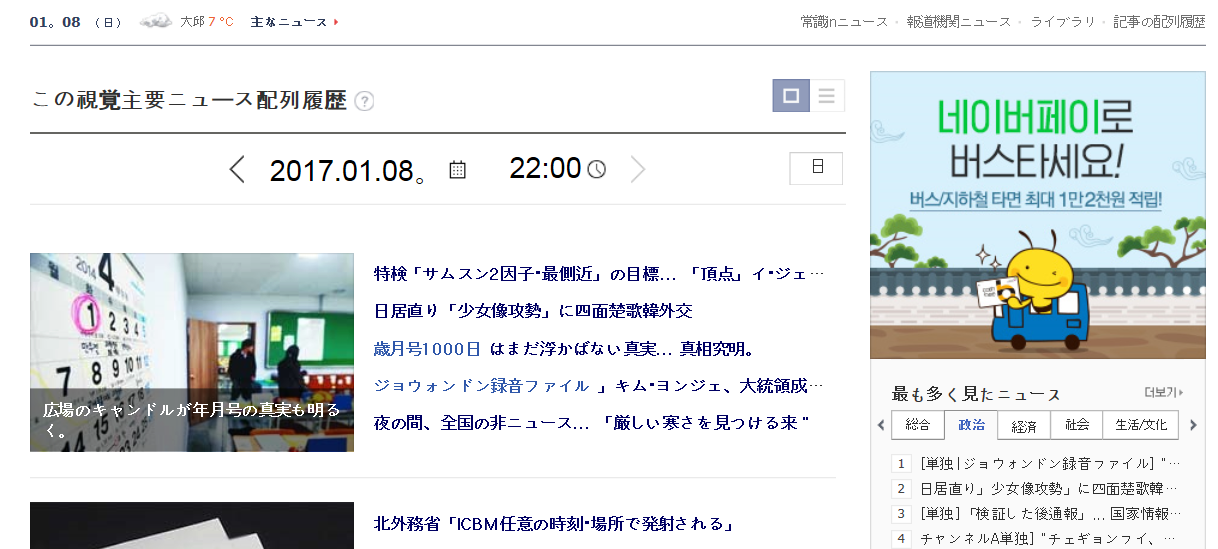The height and width of the screenshot is (549, 1218).
Task: Open ライブラリ link
Action: click(x=1063, y=22)
